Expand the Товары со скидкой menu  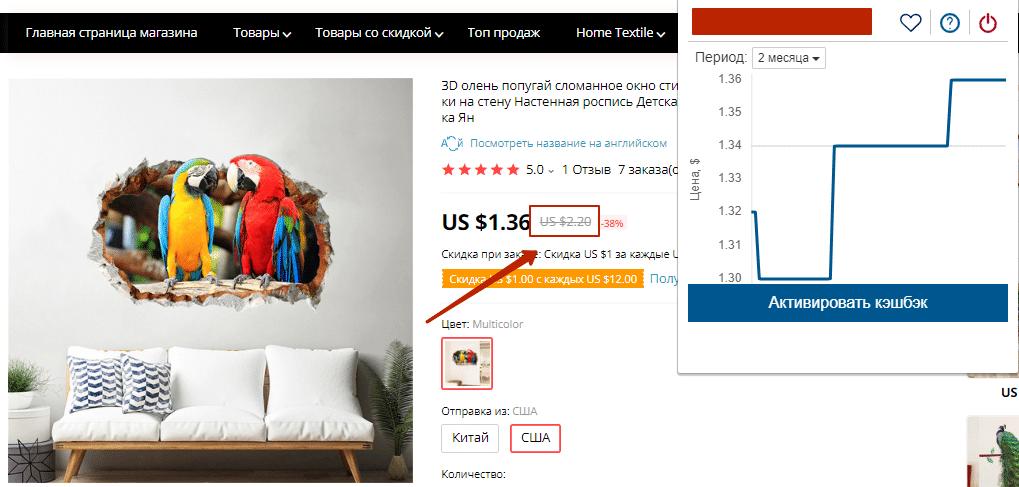click(x=379, y=33)
